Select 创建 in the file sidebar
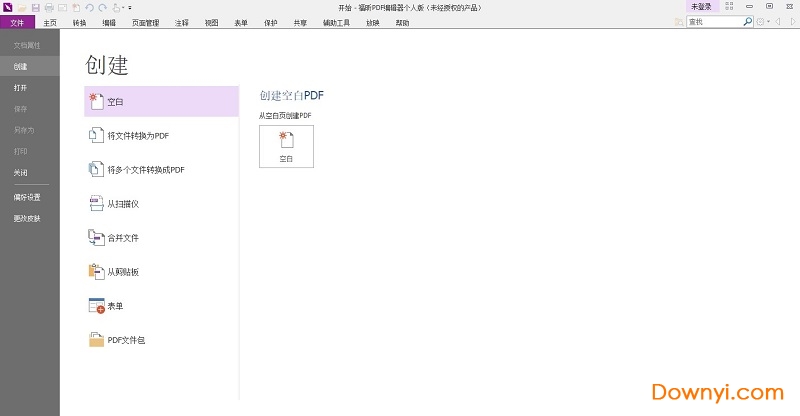The height and width of the screenshot is (416, 800). pyautogui.click(x=30, y=66)
